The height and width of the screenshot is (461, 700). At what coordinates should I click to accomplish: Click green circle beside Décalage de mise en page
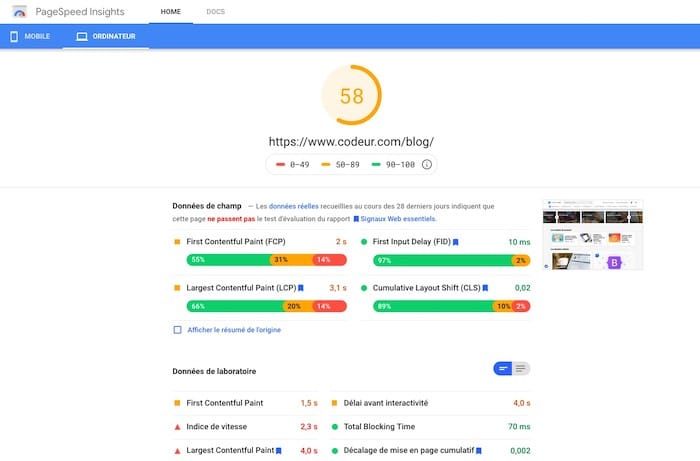tap(335, 451)
